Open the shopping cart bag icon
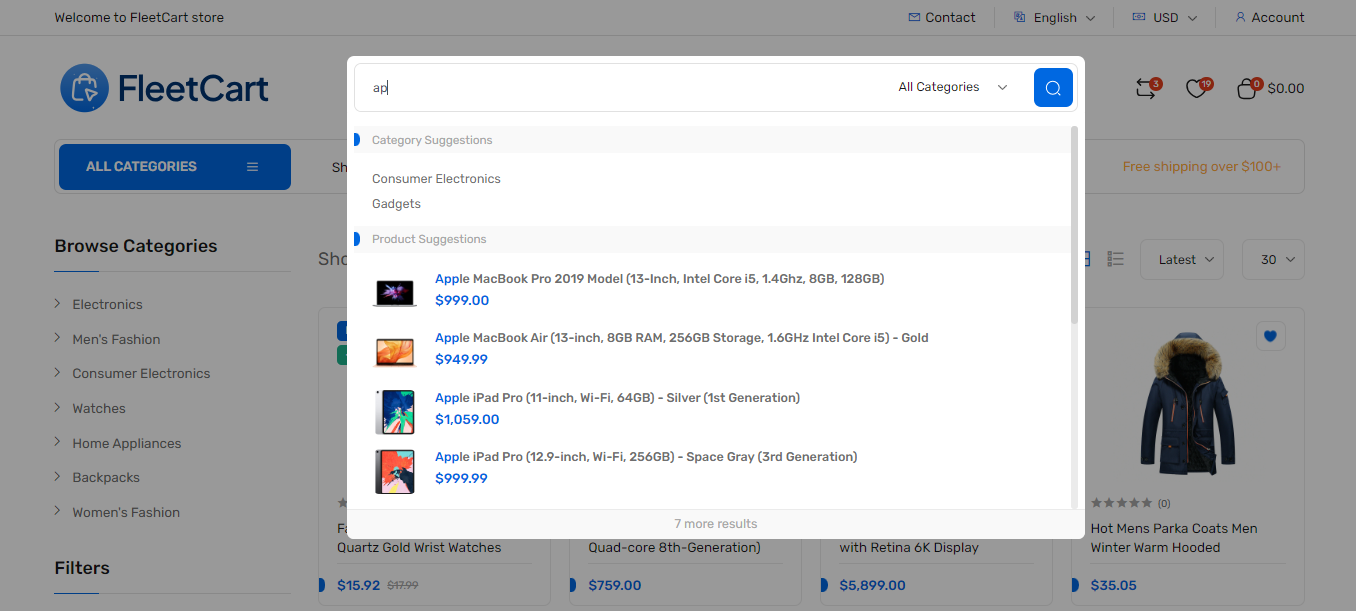The height and width of the screenshot is (611, 1356). (1246, 88)
